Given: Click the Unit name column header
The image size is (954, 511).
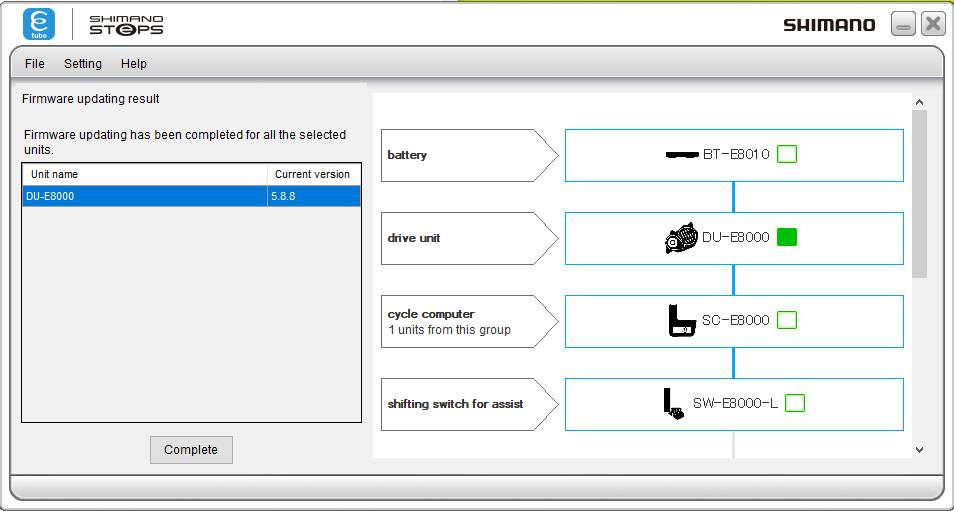Looking at the screenshot, I should (145, 175).
